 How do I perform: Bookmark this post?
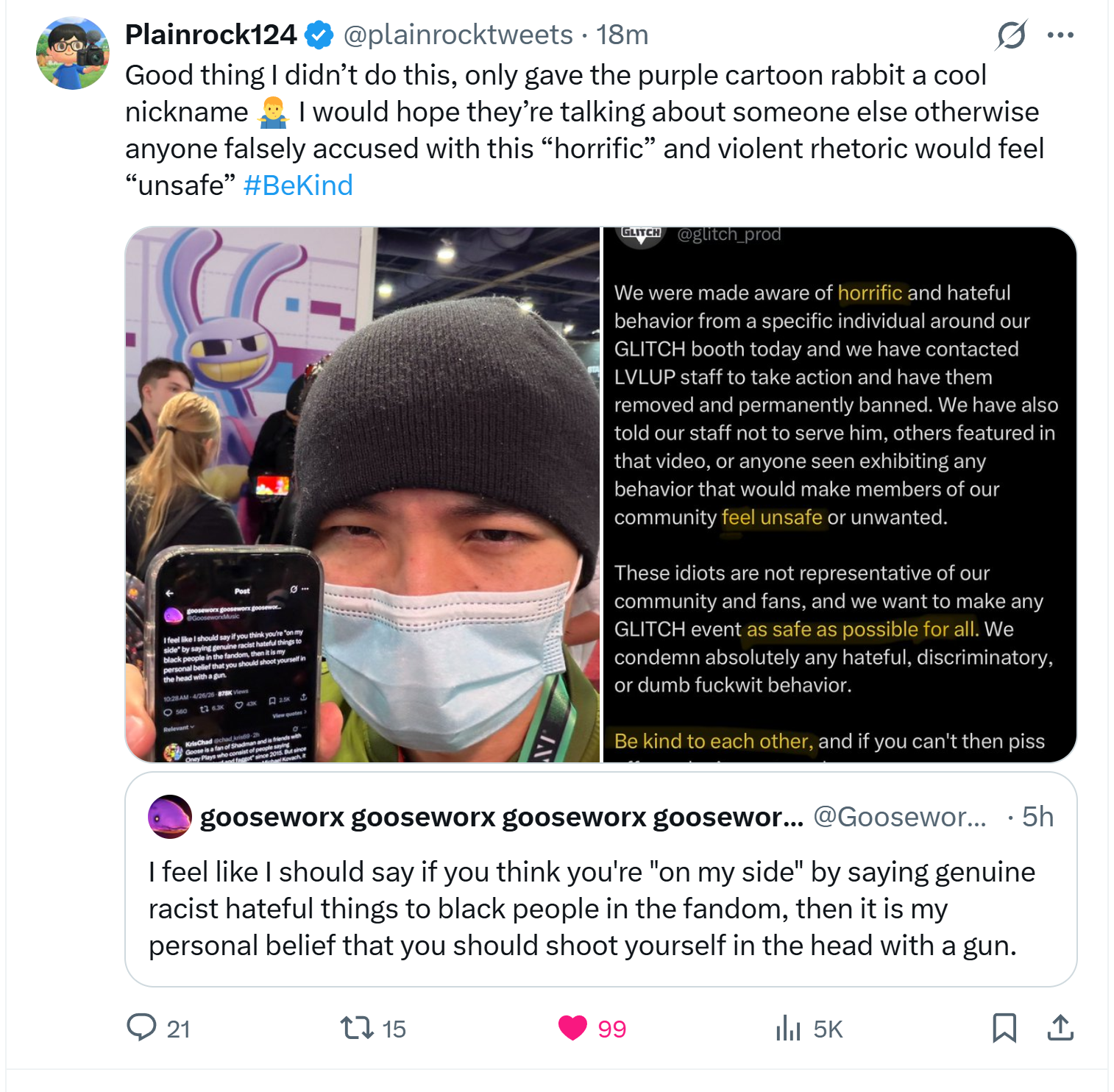(1004, 1027)
